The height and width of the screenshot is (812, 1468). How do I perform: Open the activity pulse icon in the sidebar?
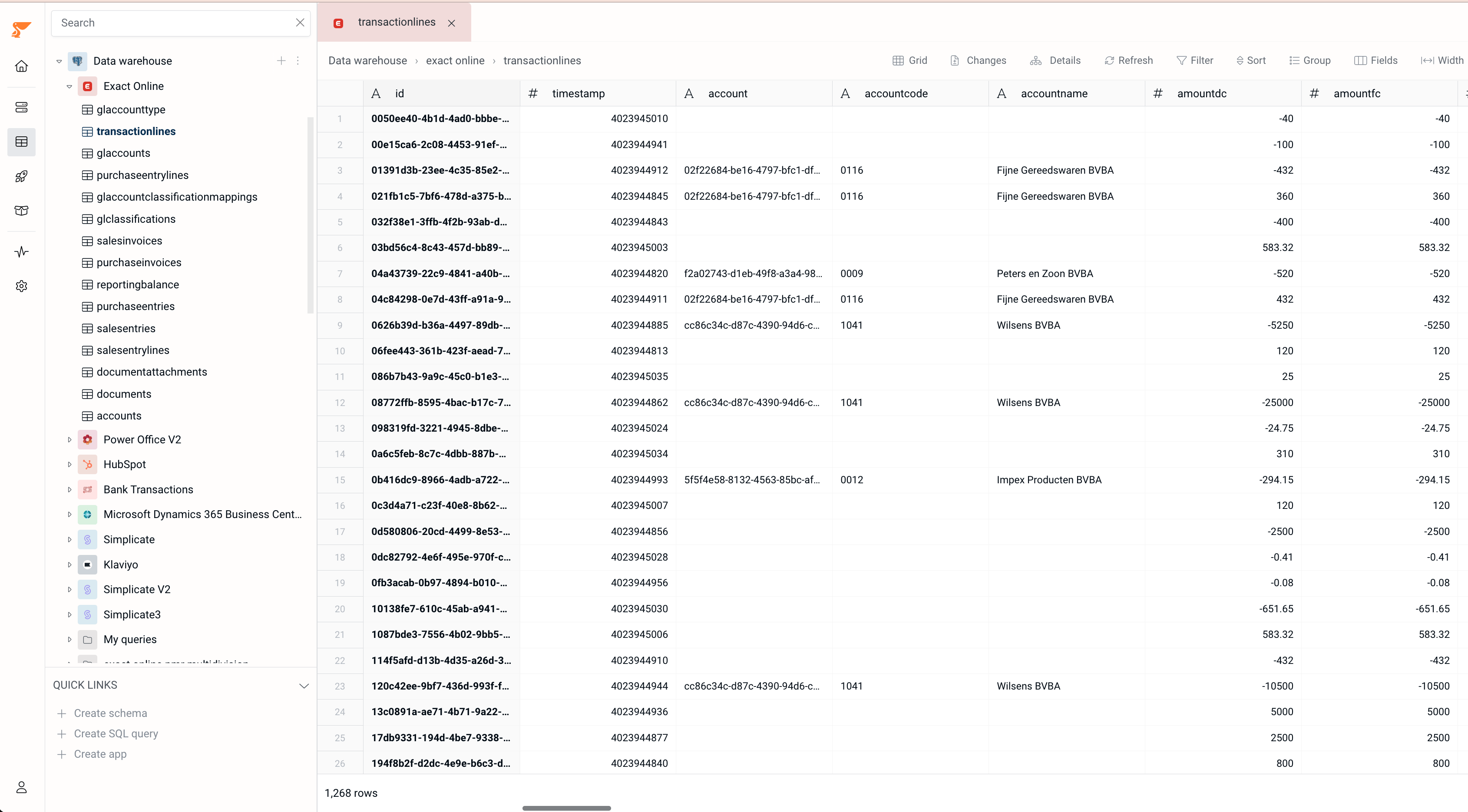coord(22,251)
